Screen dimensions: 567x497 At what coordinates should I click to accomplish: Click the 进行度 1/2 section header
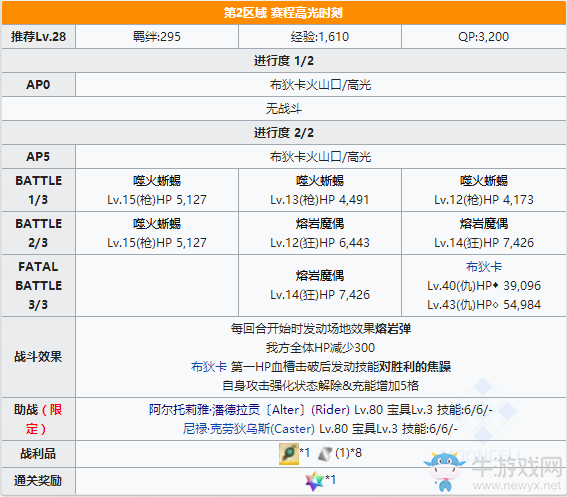point(284,61)
